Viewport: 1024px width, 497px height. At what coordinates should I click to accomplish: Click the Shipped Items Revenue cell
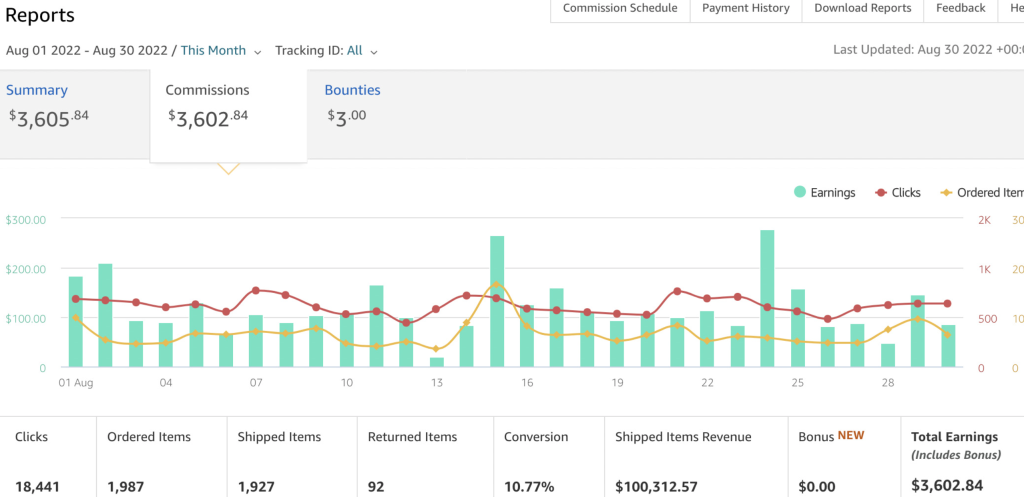(693, 458)
